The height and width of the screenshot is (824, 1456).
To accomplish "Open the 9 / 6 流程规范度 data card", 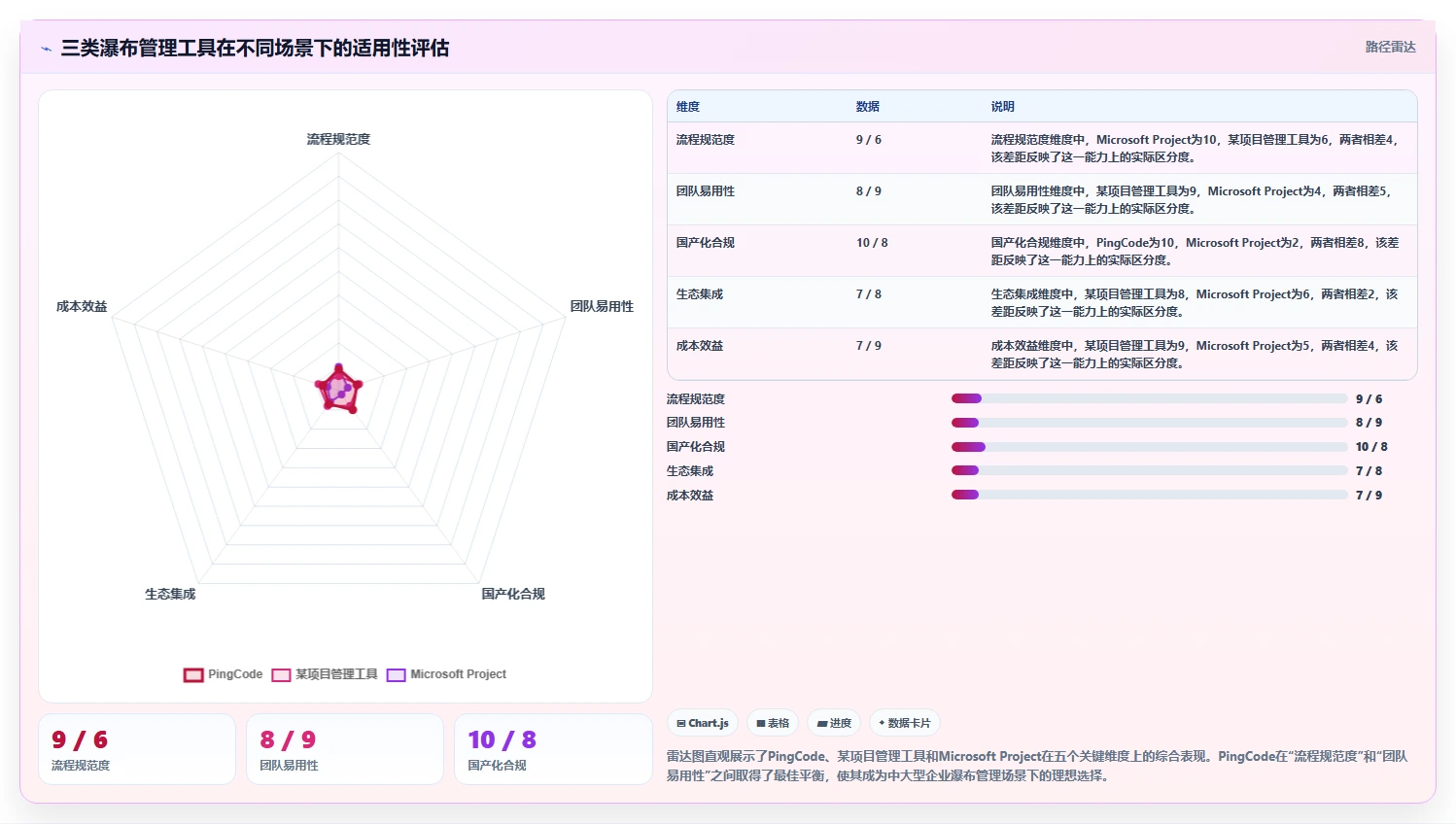I will (x=137, y=749).
